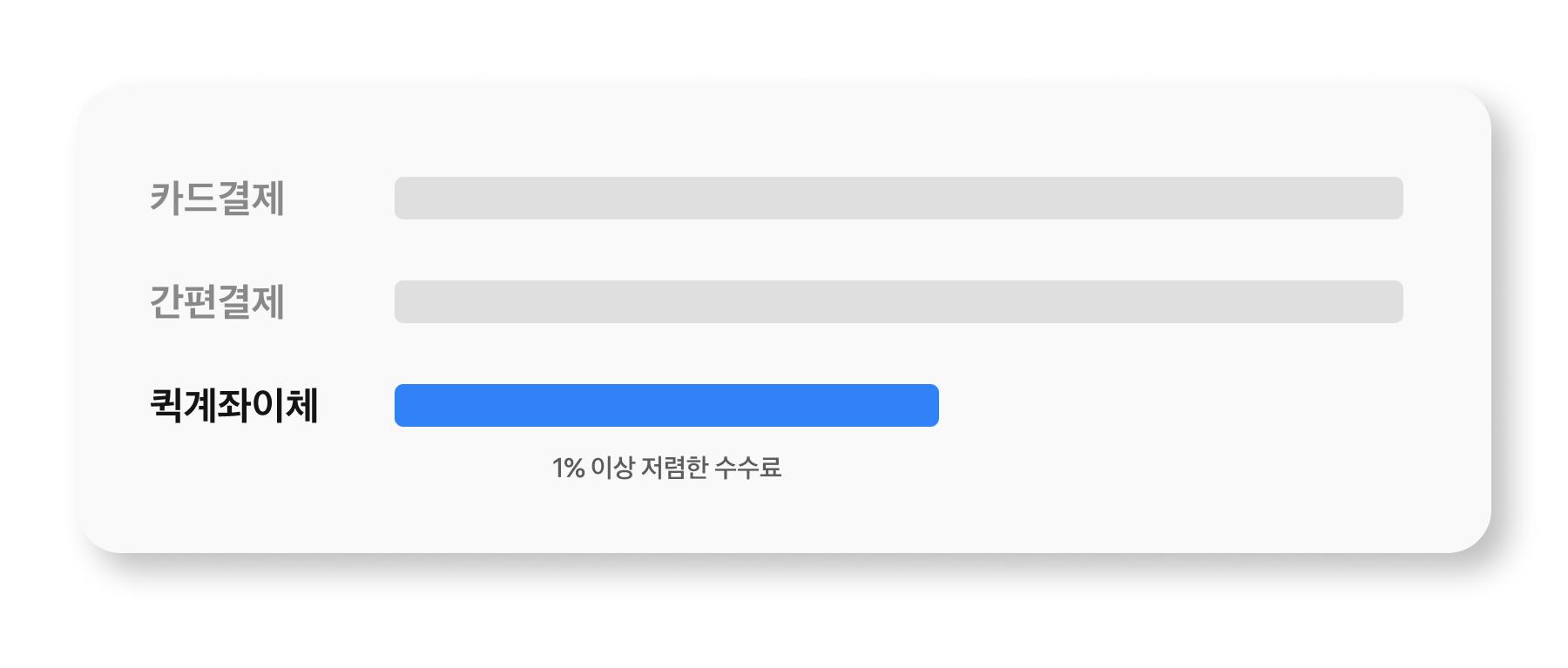Image resolution: width=1568 pixels, height=668 pixels.
Task: Click the empty space right of the blue bar
Action: [1167, 405]
